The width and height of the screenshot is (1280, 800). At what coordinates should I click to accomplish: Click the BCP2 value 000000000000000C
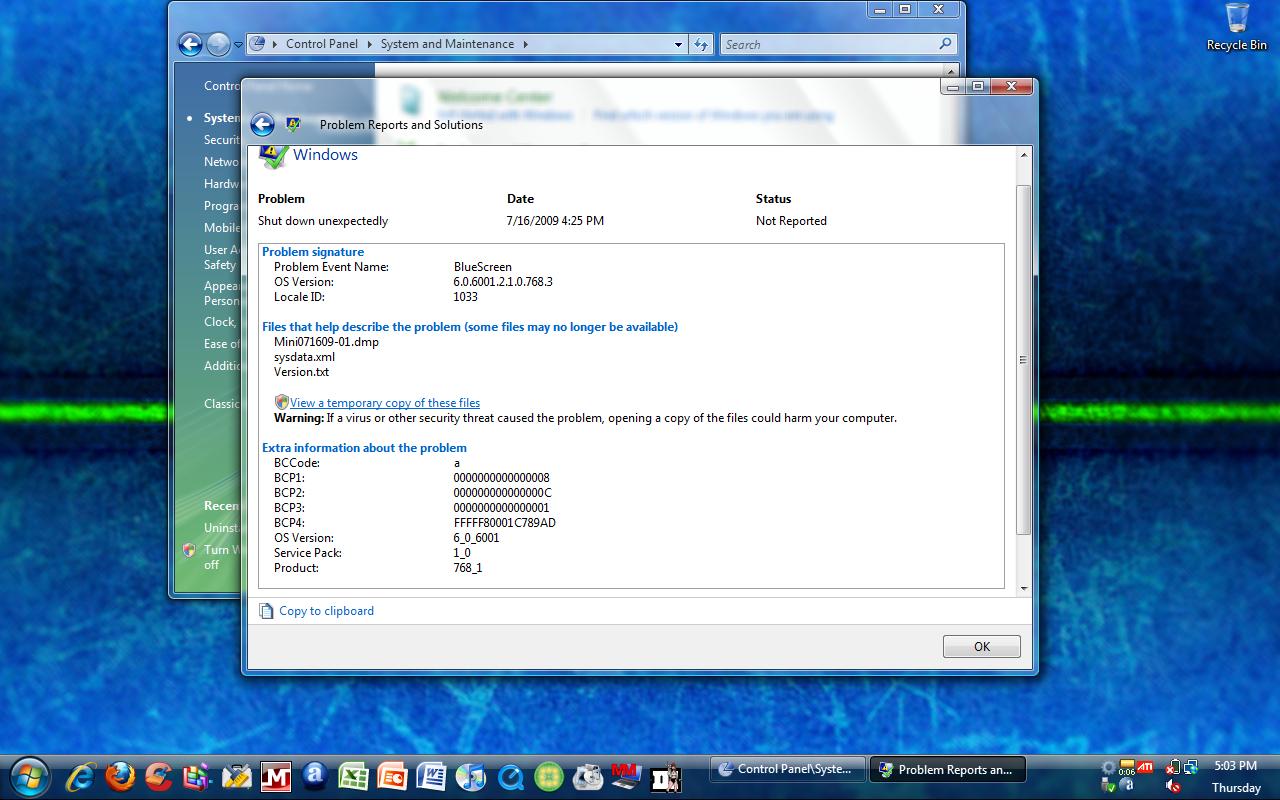tap(502, 493)
